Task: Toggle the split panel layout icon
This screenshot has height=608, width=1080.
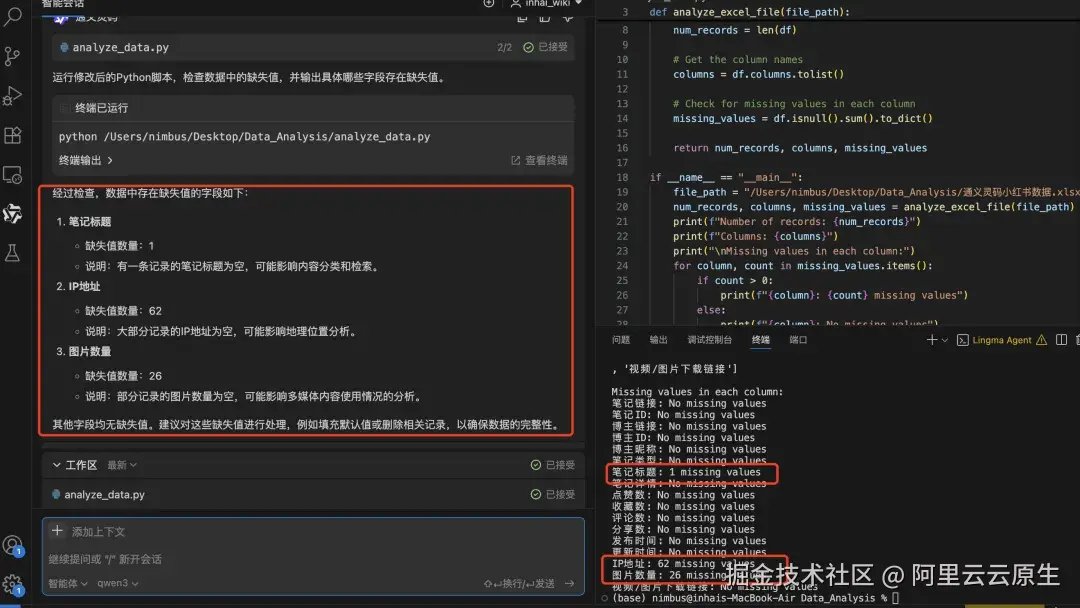Action: 1061,340
